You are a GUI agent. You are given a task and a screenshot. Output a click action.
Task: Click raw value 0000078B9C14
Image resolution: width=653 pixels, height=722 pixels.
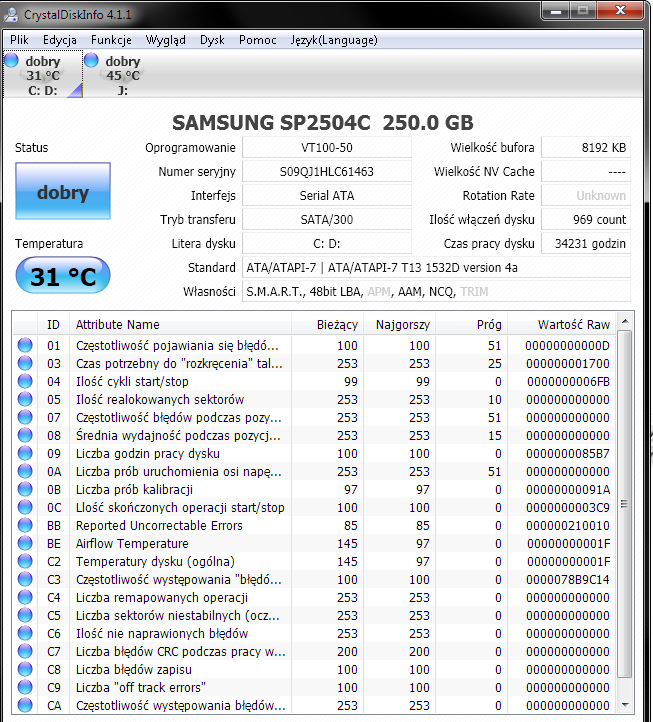click(x=568, y=579)
